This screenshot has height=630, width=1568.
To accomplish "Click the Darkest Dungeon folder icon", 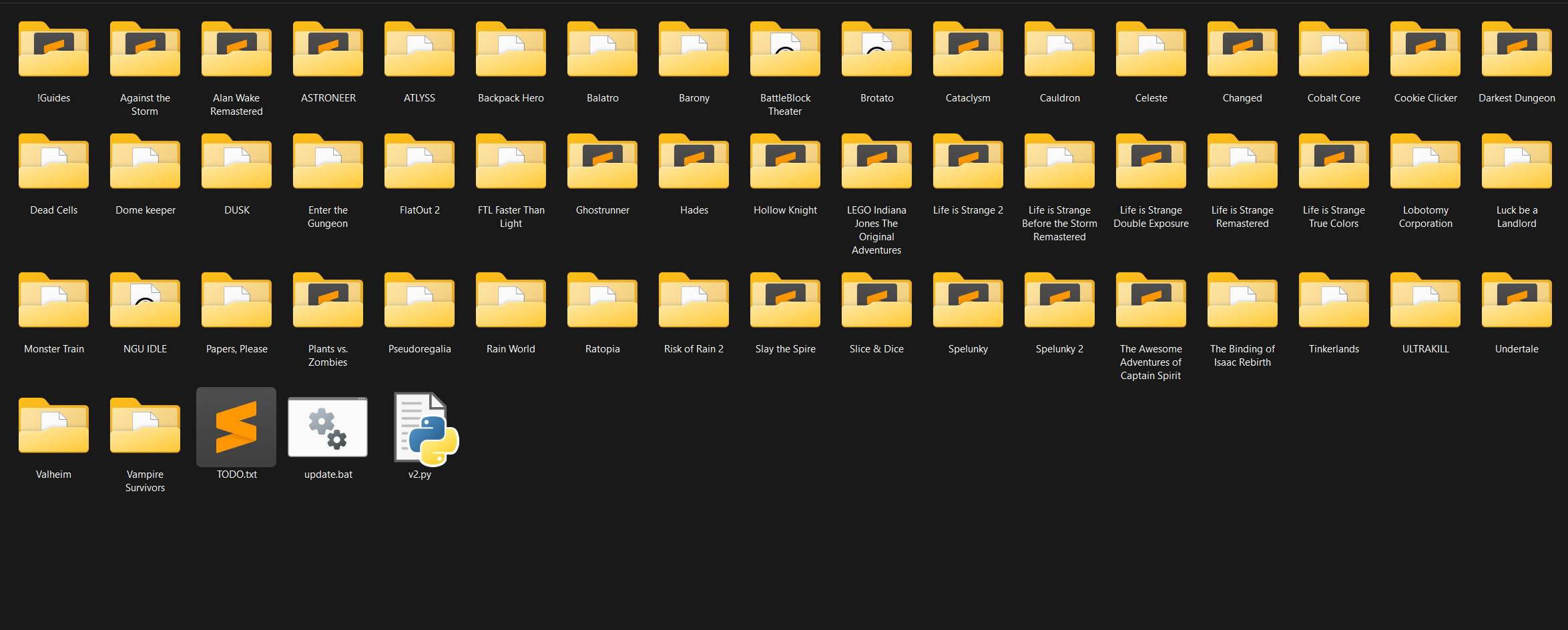I will pyautogui.click(x=1517, y=49).
